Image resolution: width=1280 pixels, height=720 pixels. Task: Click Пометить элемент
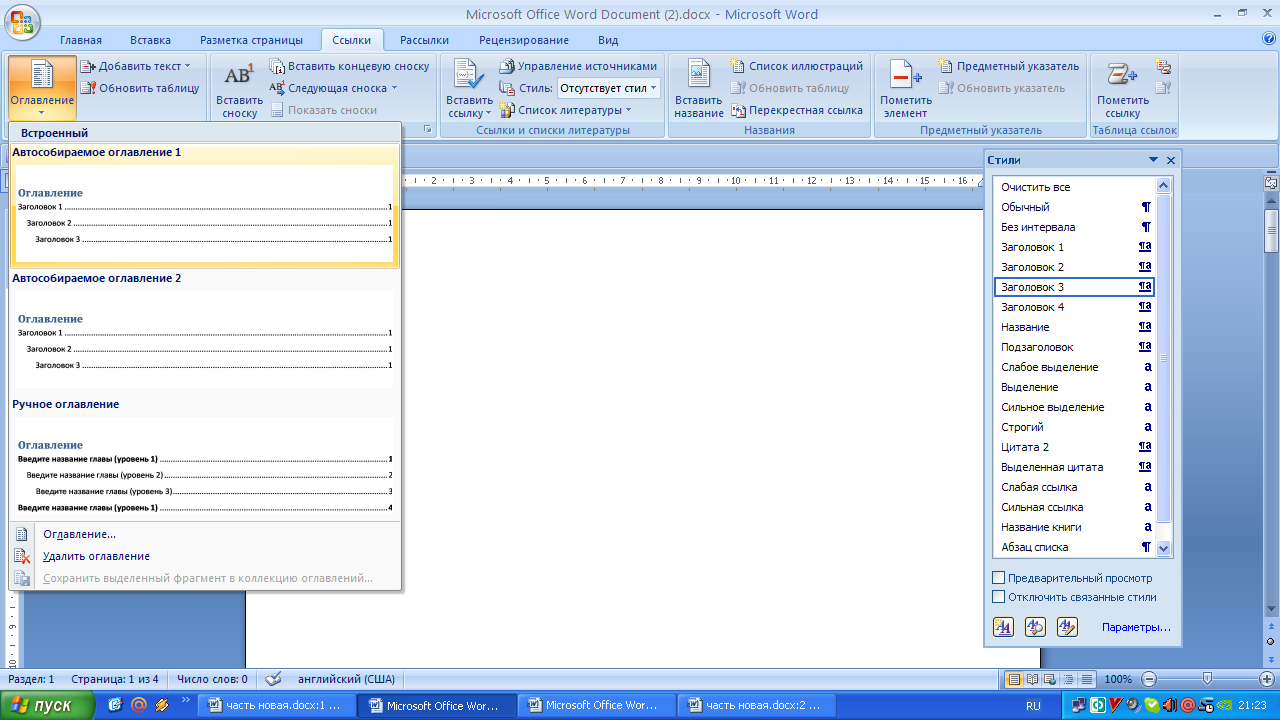[x=906, y=89]
